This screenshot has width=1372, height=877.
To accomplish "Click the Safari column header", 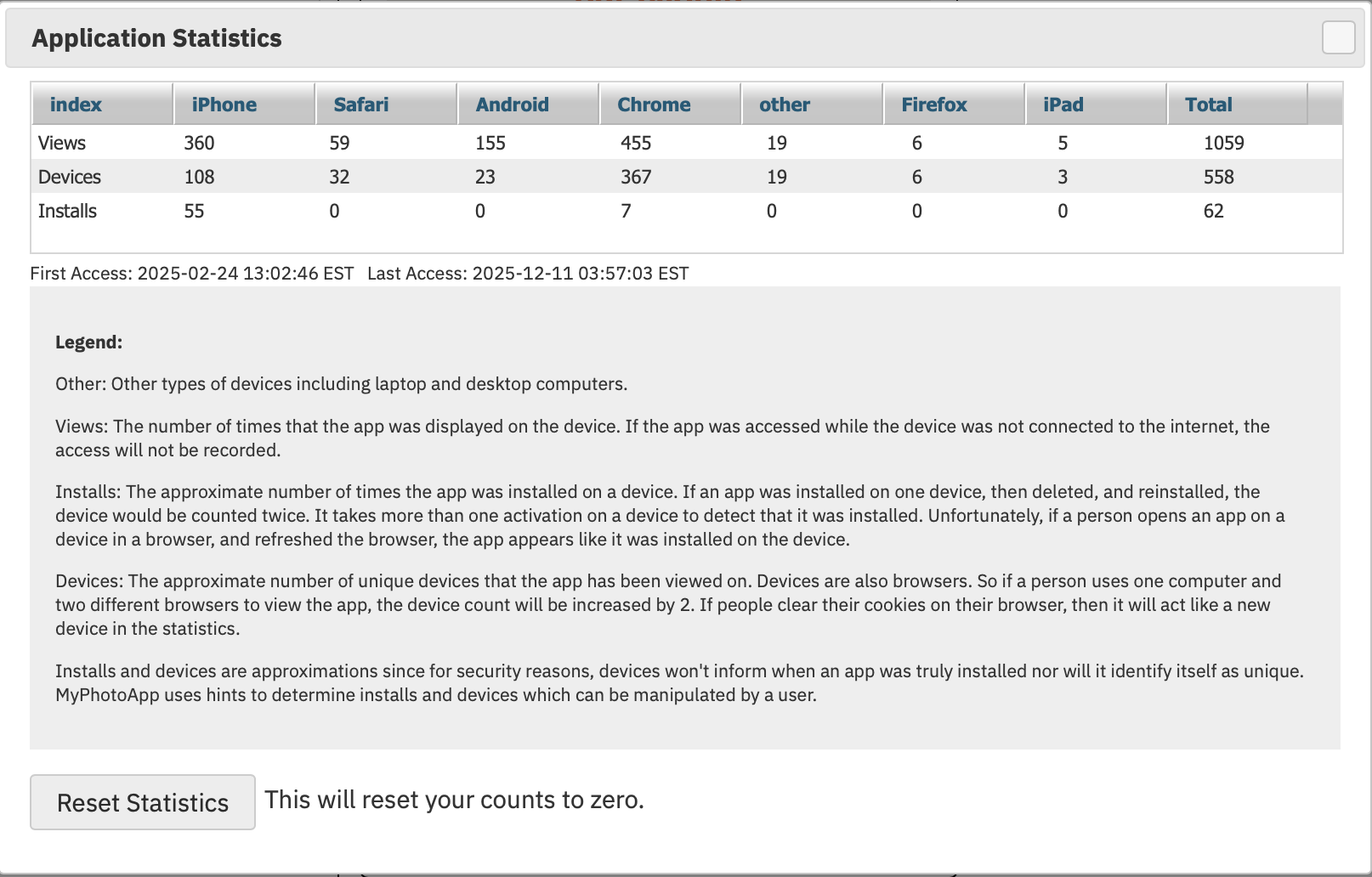I will (360, 105).
